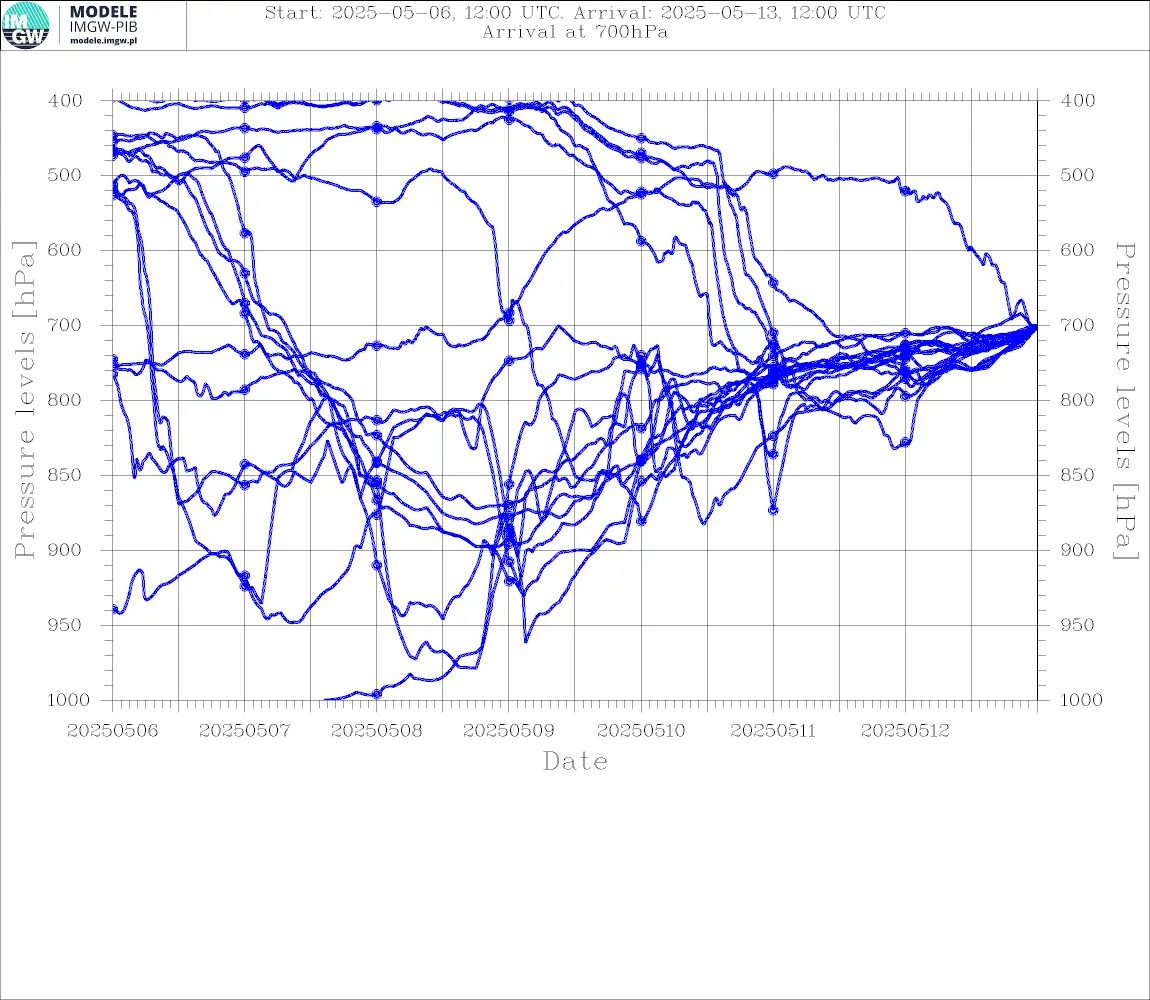This screenshot has width=1150, height=1000.
Task: Click the 500 hPa trajectory marker on 20250511
Action: click(x=773, y=174)
